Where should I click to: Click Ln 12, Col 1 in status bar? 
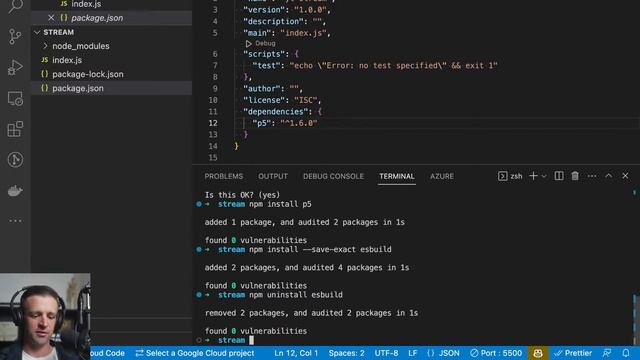296,353
